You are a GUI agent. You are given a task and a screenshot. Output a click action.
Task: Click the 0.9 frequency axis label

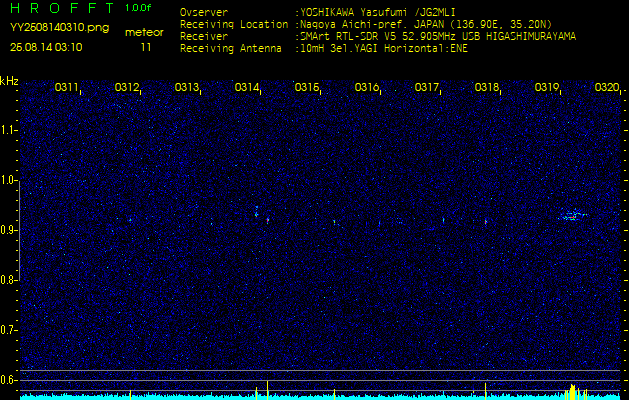[8, 230]
